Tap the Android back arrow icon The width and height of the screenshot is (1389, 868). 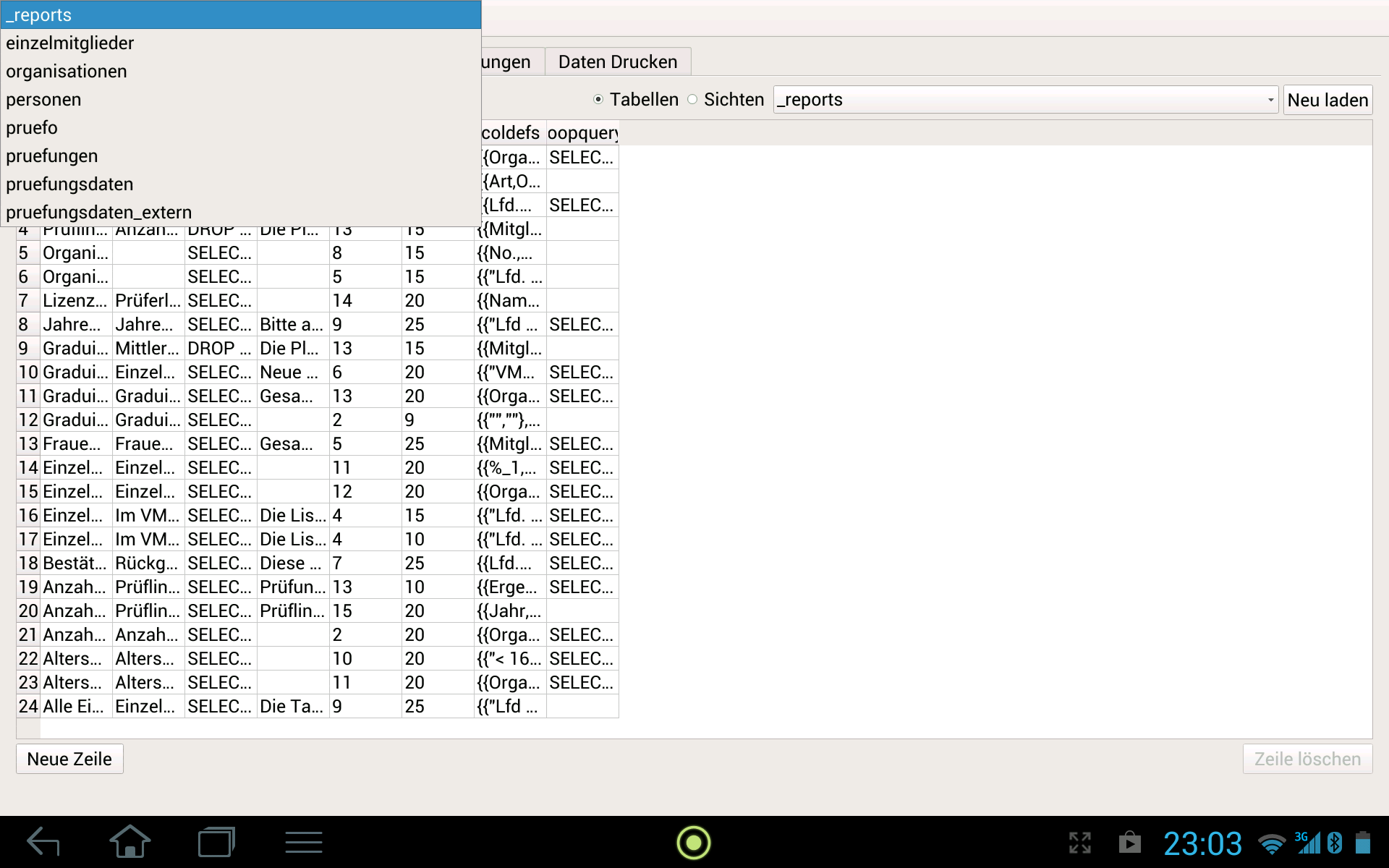click(x=43, y=842)
